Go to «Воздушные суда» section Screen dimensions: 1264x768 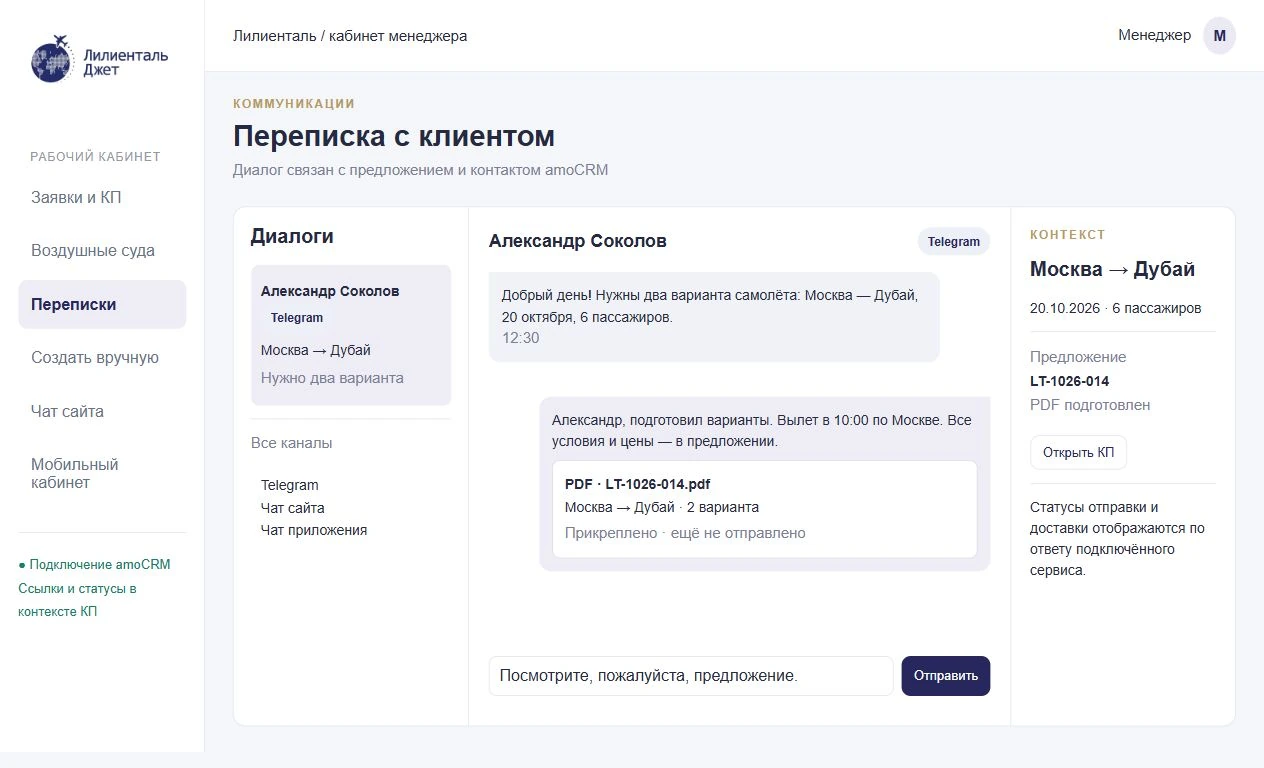pyautogui.click(x=102, y=251)
